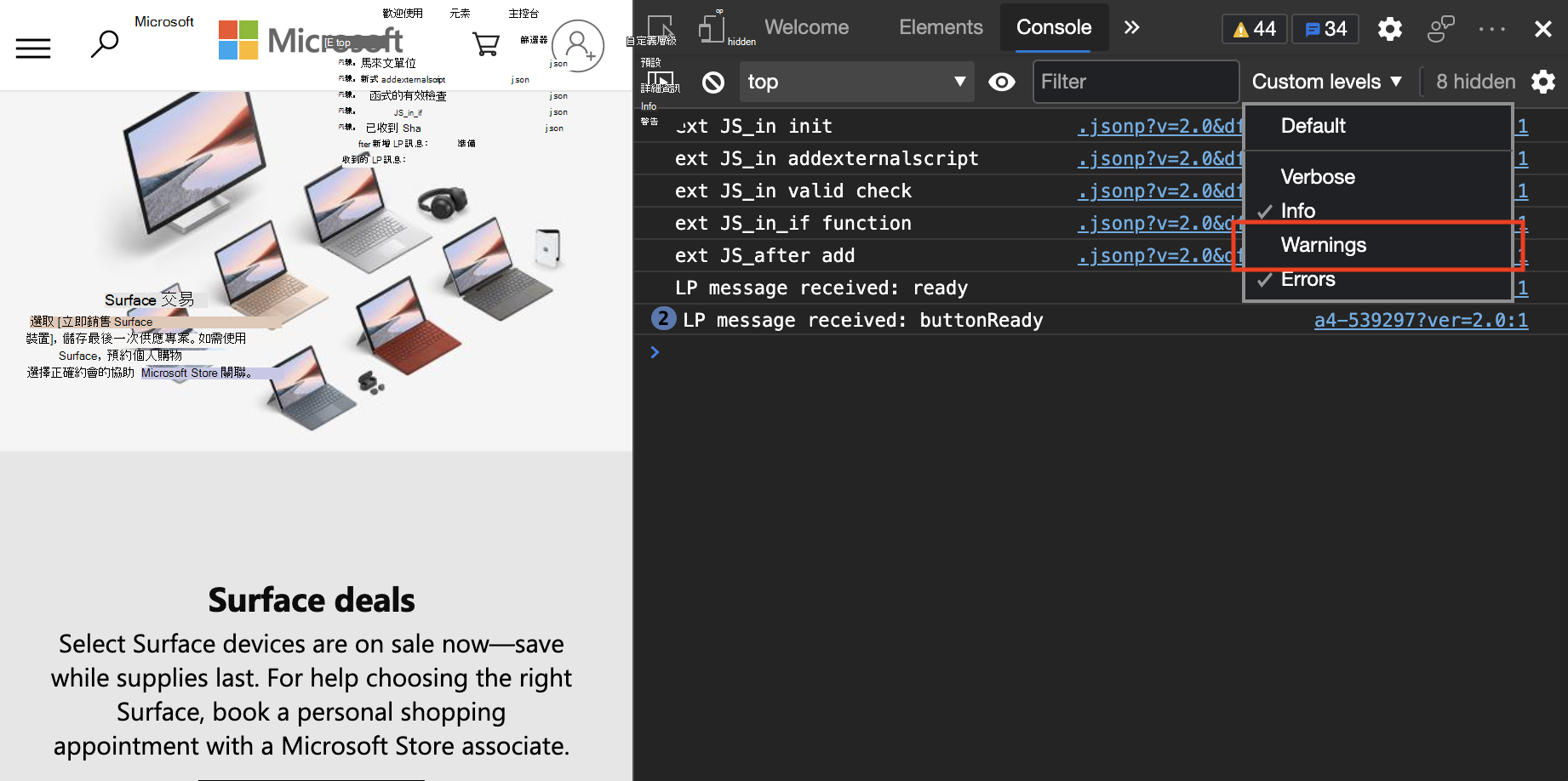Collapse the Custom levels dropdown

pos(1326,82)
